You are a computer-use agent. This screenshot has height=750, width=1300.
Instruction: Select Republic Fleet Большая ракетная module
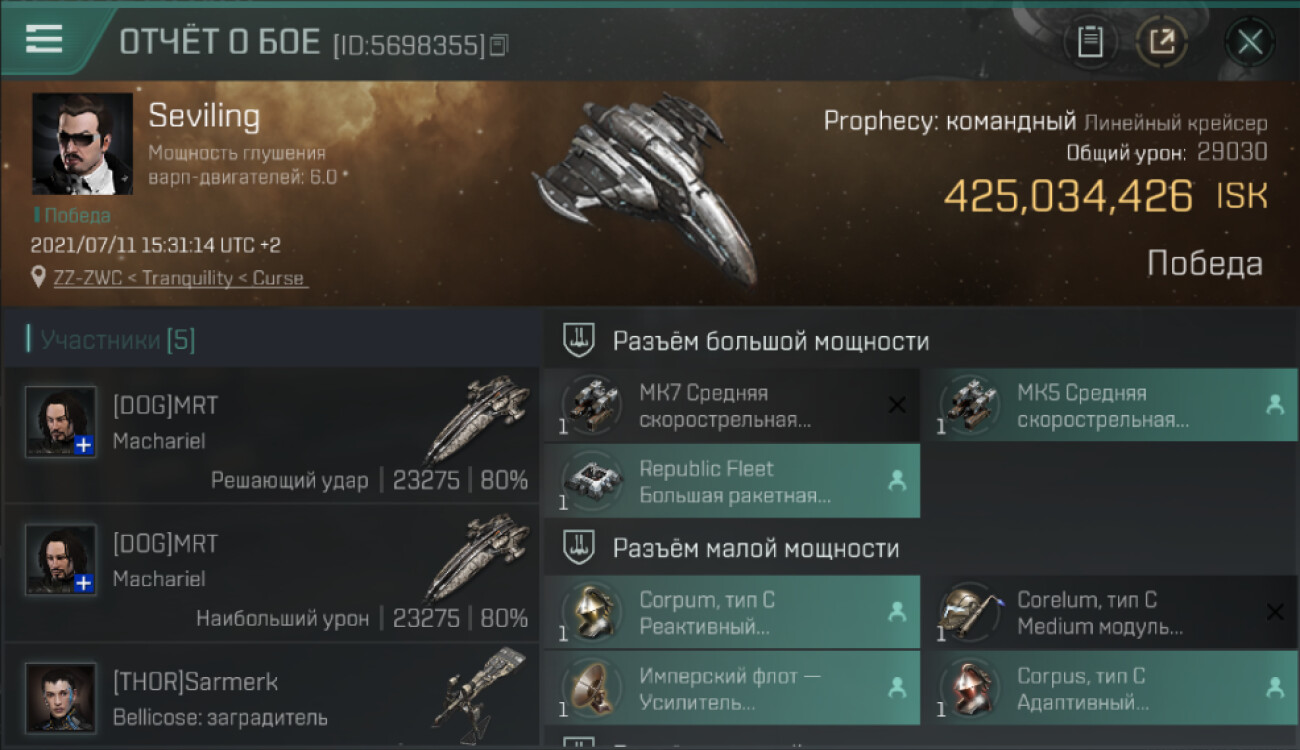point(732,481)
